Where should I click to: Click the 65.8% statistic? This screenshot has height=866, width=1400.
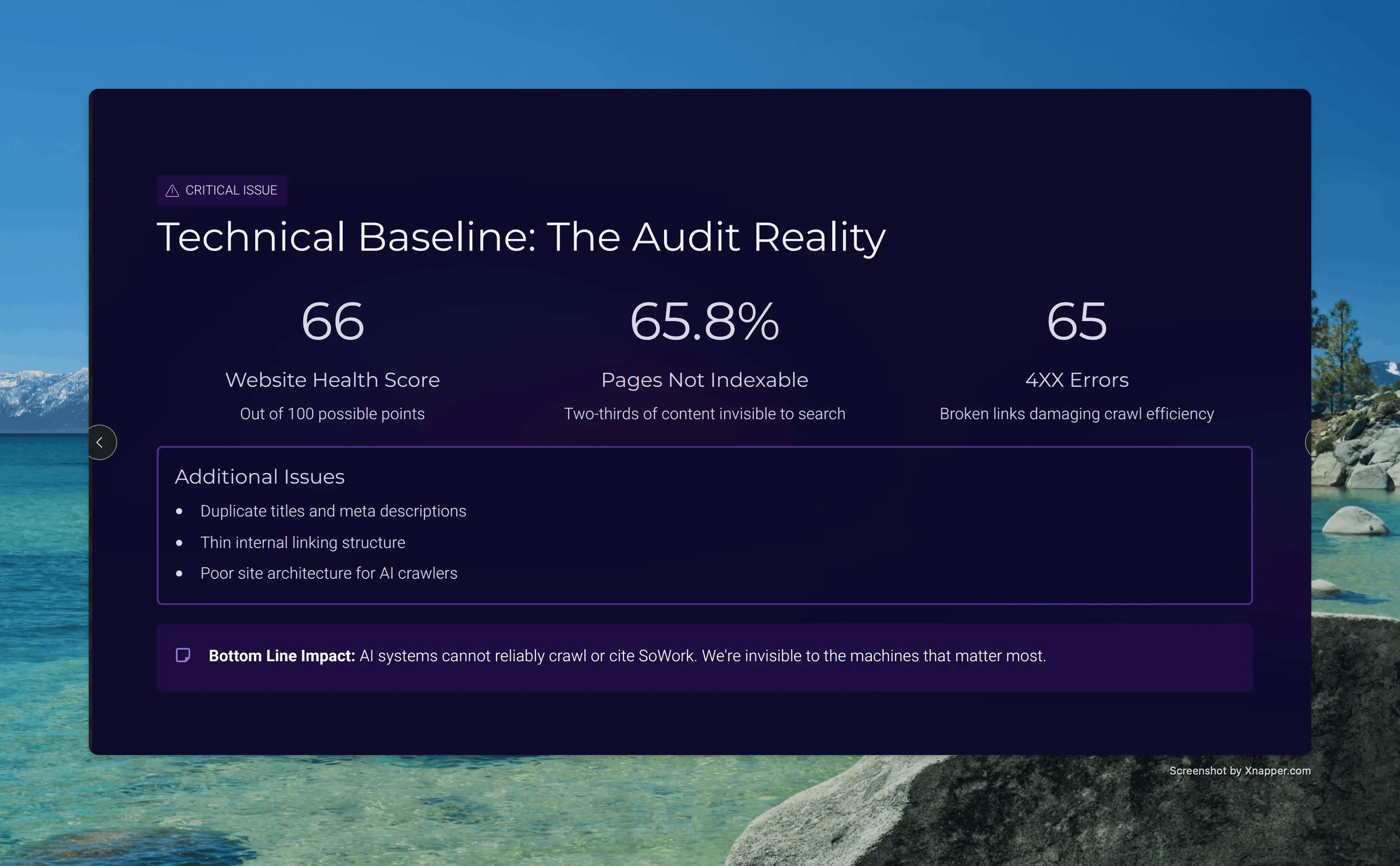click(704, 322)
